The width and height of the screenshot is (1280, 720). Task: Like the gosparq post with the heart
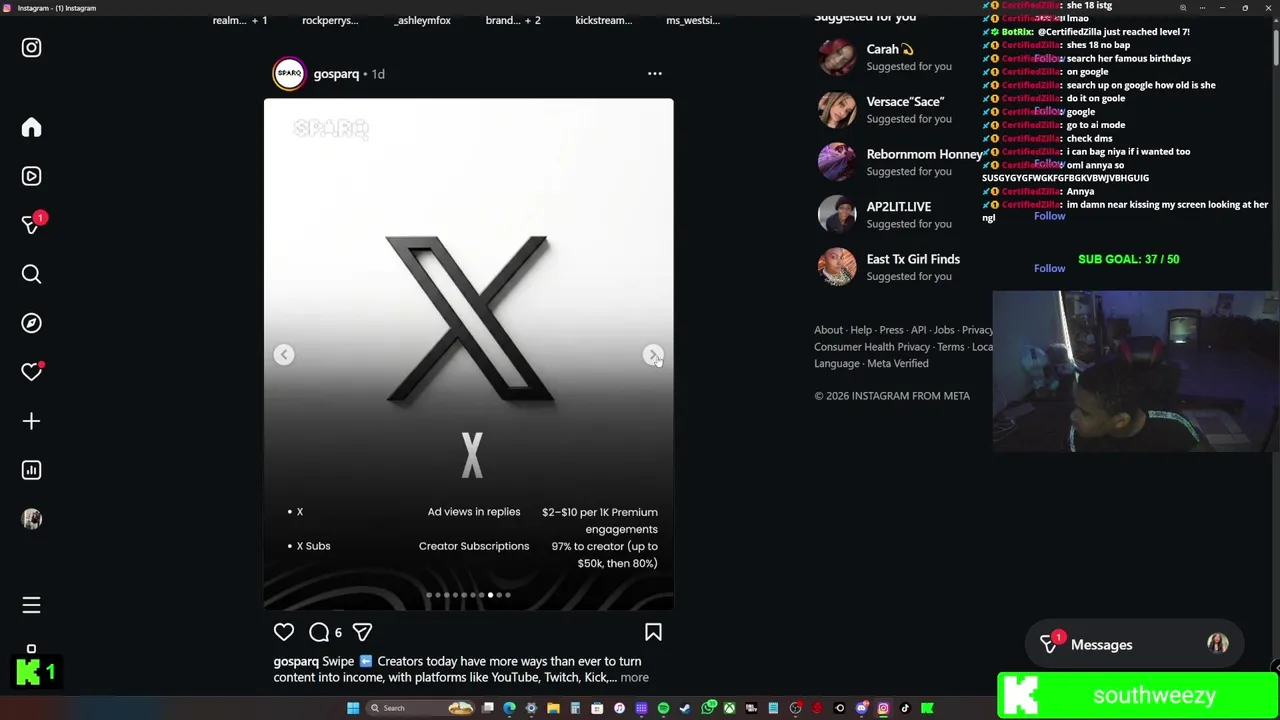284,632
